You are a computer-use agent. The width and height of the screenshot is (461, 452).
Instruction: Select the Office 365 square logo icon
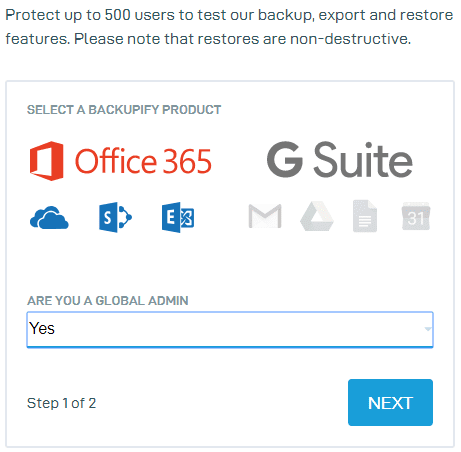46,161
